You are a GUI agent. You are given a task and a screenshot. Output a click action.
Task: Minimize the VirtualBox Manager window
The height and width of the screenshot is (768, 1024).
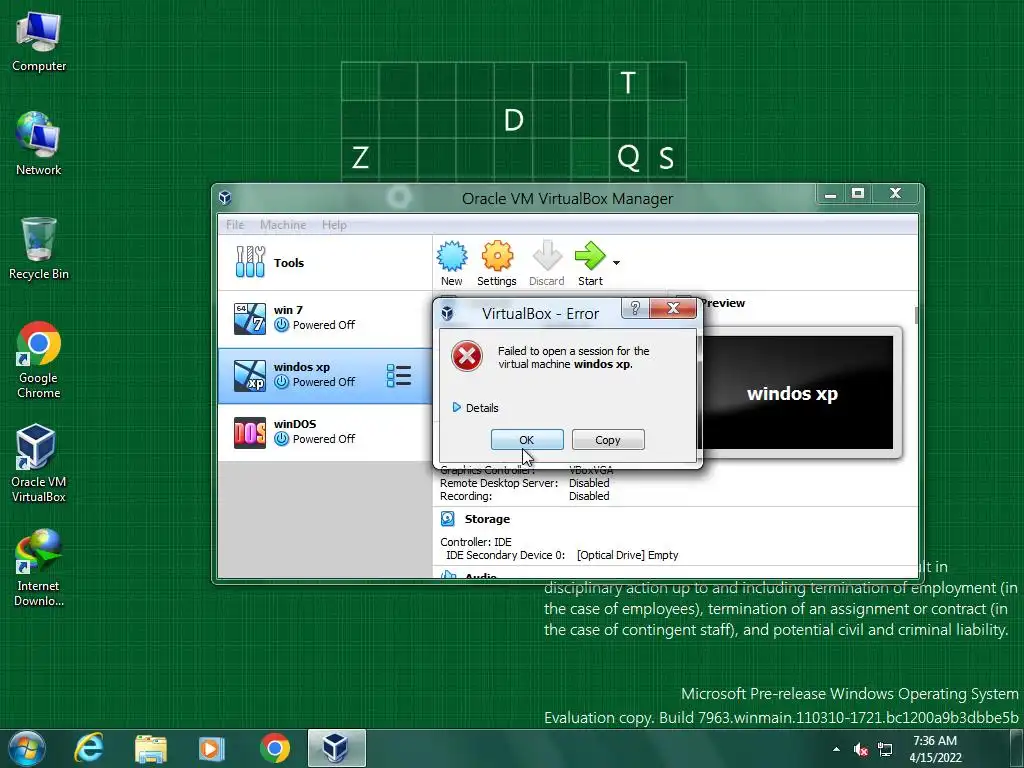(x=830, y=194)
